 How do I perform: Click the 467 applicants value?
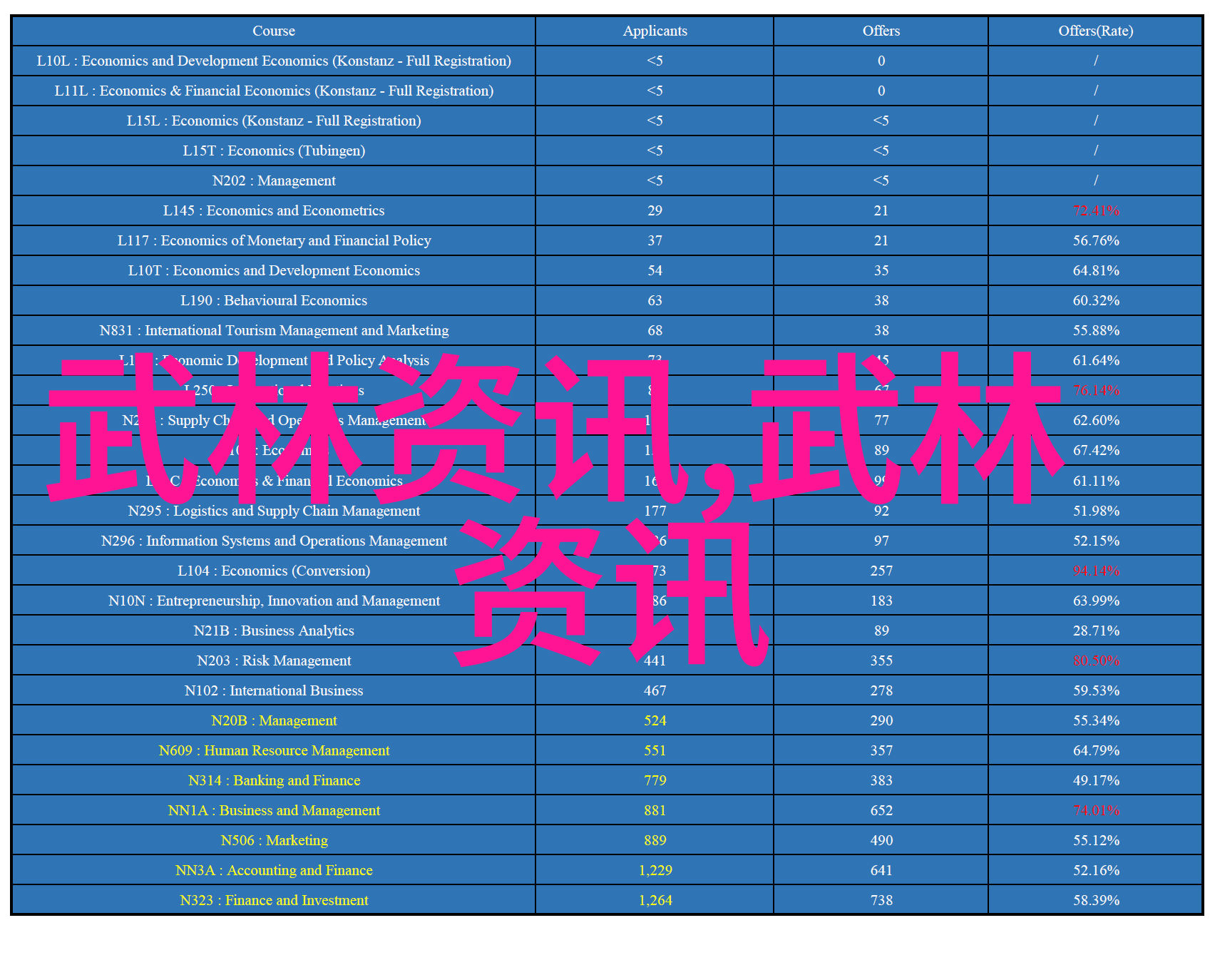pyautogui.click(x=655, y=690)
